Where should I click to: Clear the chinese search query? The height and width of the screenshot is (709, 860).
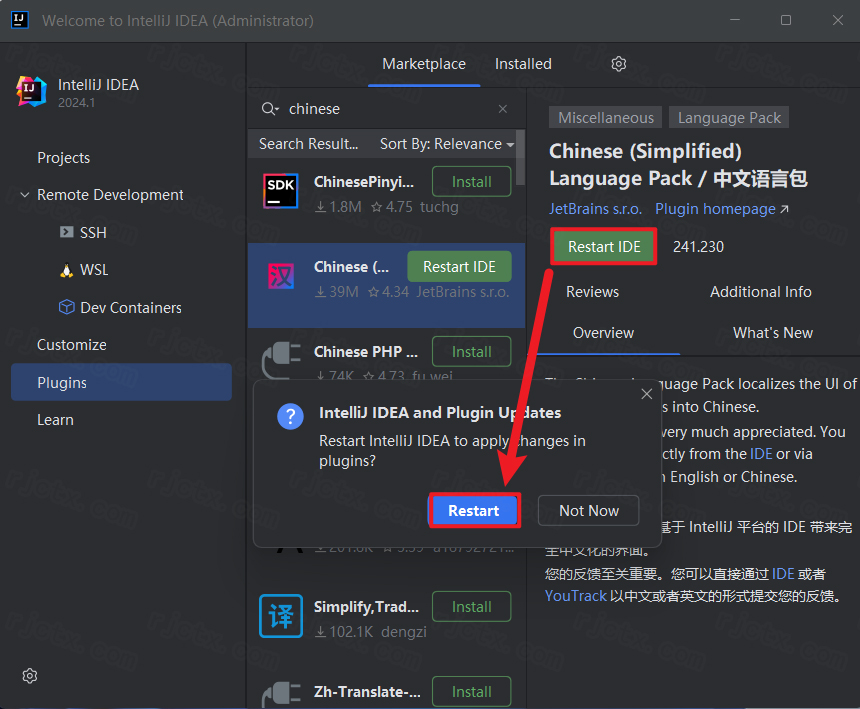pyautogui.click(x=503, y=108)
